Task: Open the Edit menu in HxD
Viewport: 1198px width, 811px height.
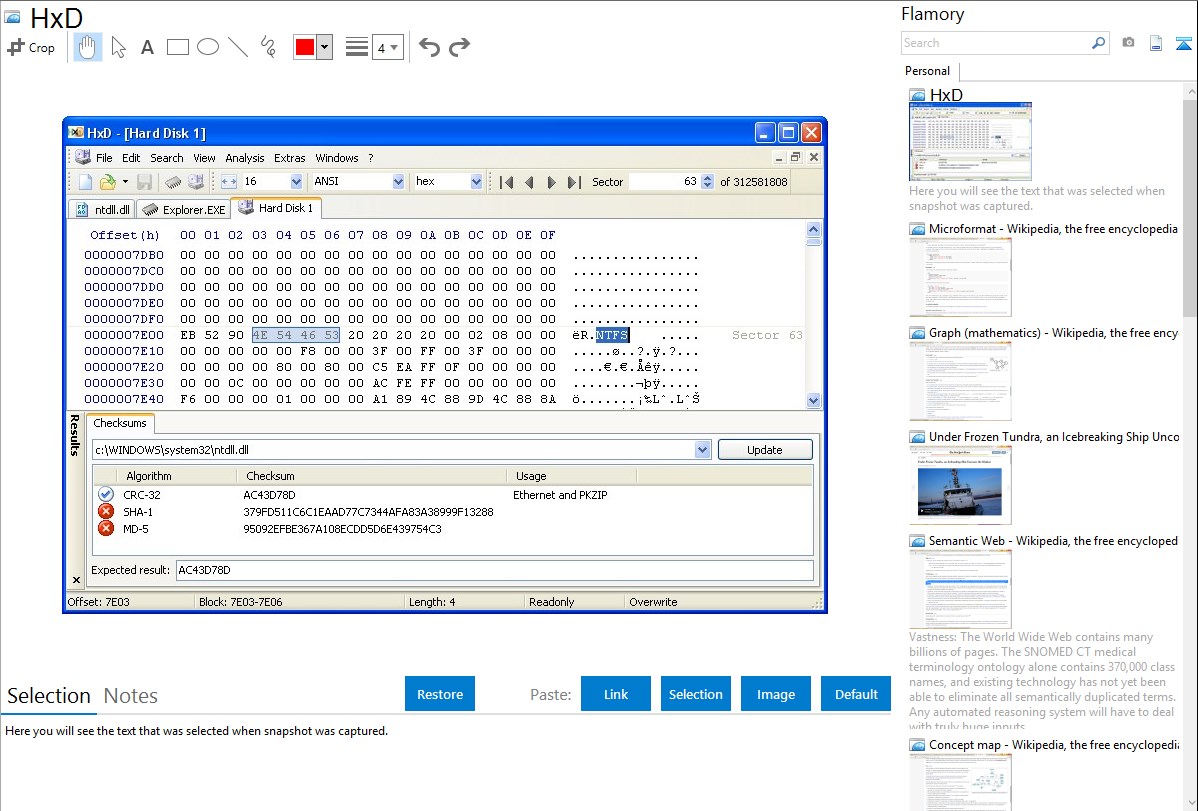Action: tap(131, 158)
